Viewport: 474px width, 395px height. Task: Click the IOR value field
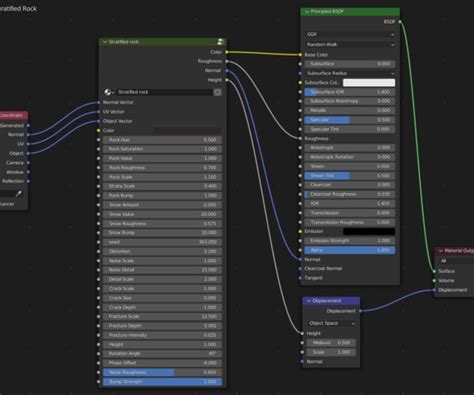pyautogui.click(x=350, y=203)
